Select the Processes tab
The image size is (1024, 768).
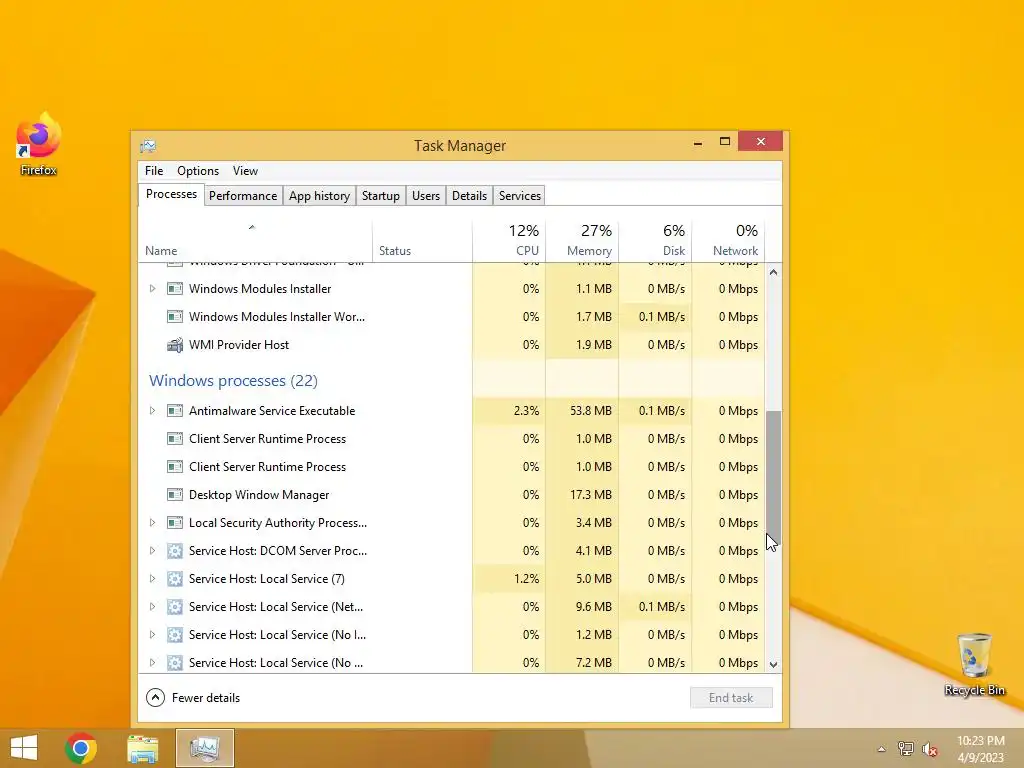(x=171, y=195)
